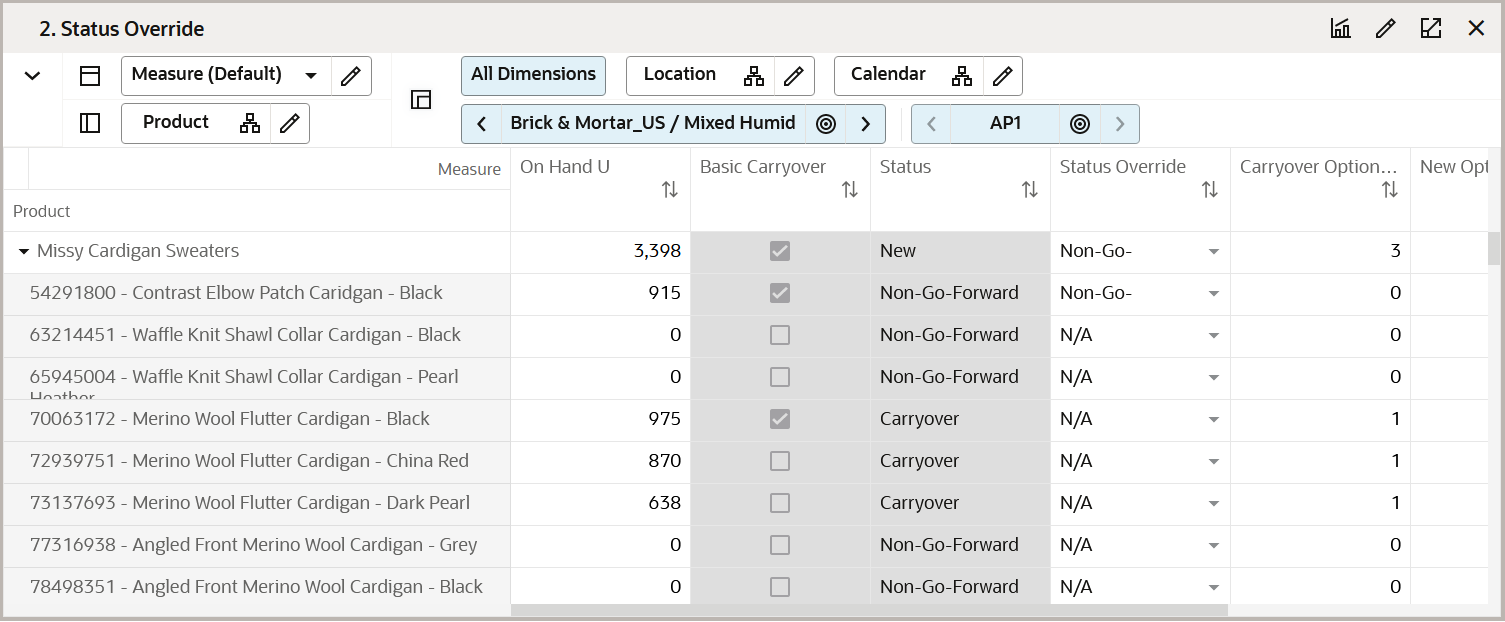Select the All Dimensions tab
The image size is (1505, 622).
pyautogui.click(x=533, y=75)
